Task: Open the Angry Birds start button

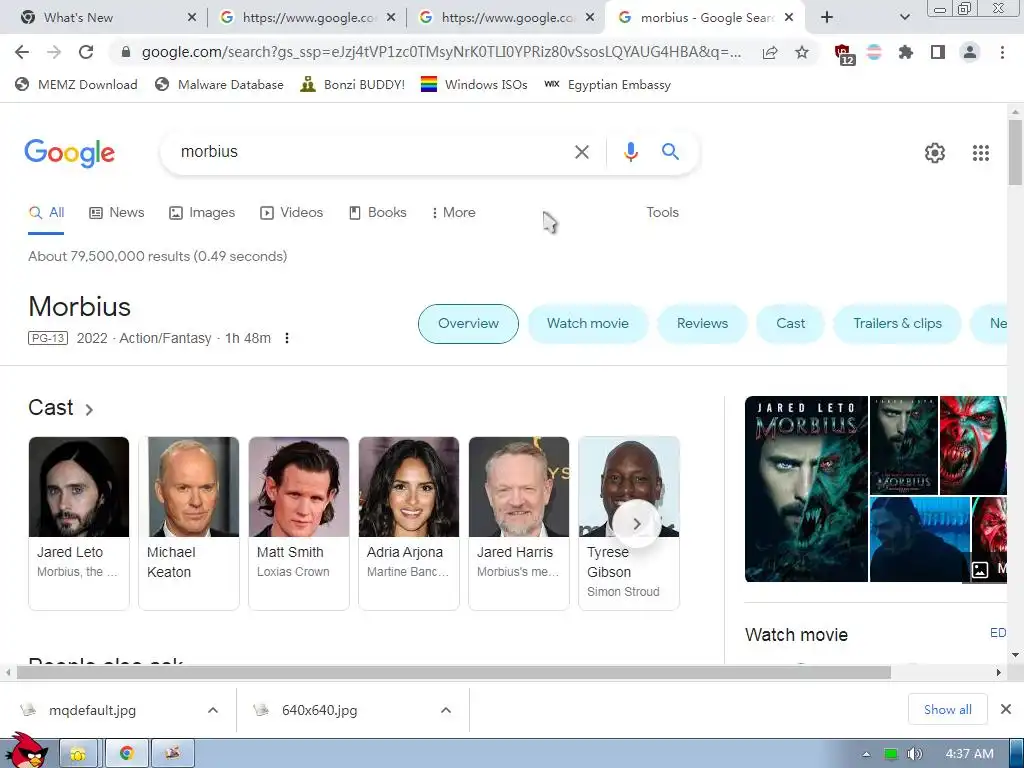Action: click(27, 751)
